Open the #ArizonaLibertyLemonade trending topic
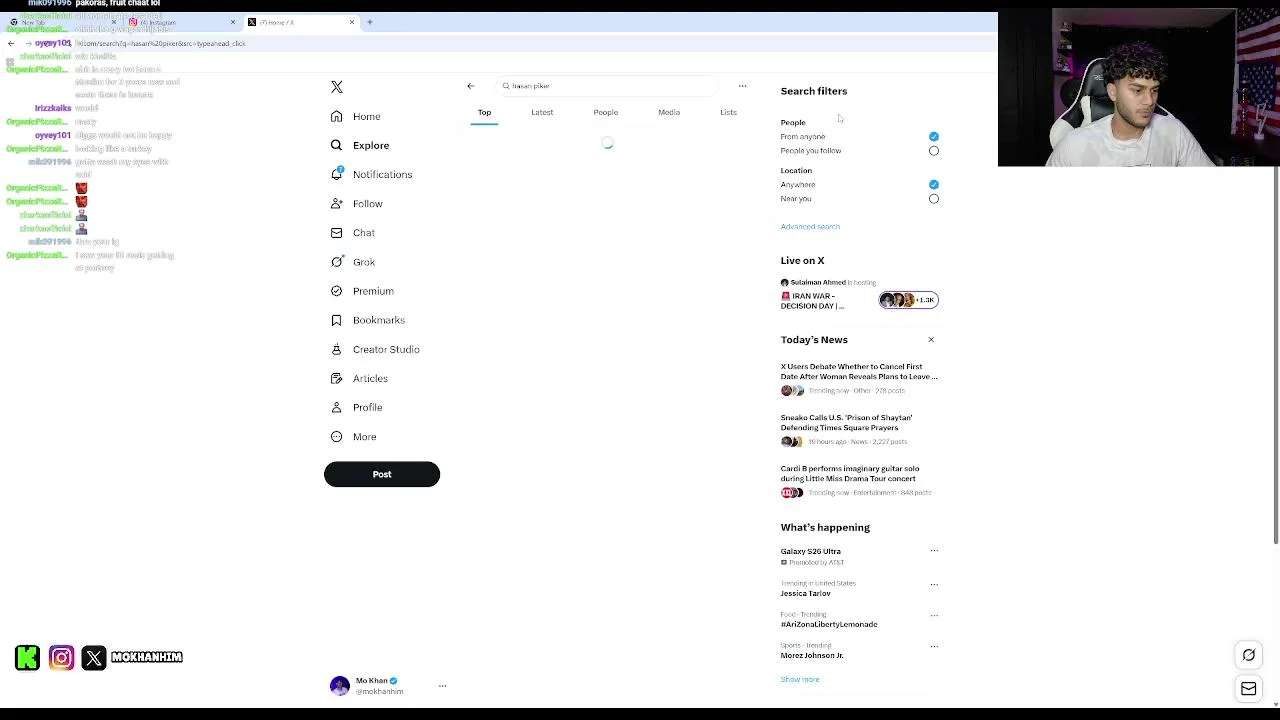Image resolution: width=1280 pixels, height=720 pixels. click(829, 625)
